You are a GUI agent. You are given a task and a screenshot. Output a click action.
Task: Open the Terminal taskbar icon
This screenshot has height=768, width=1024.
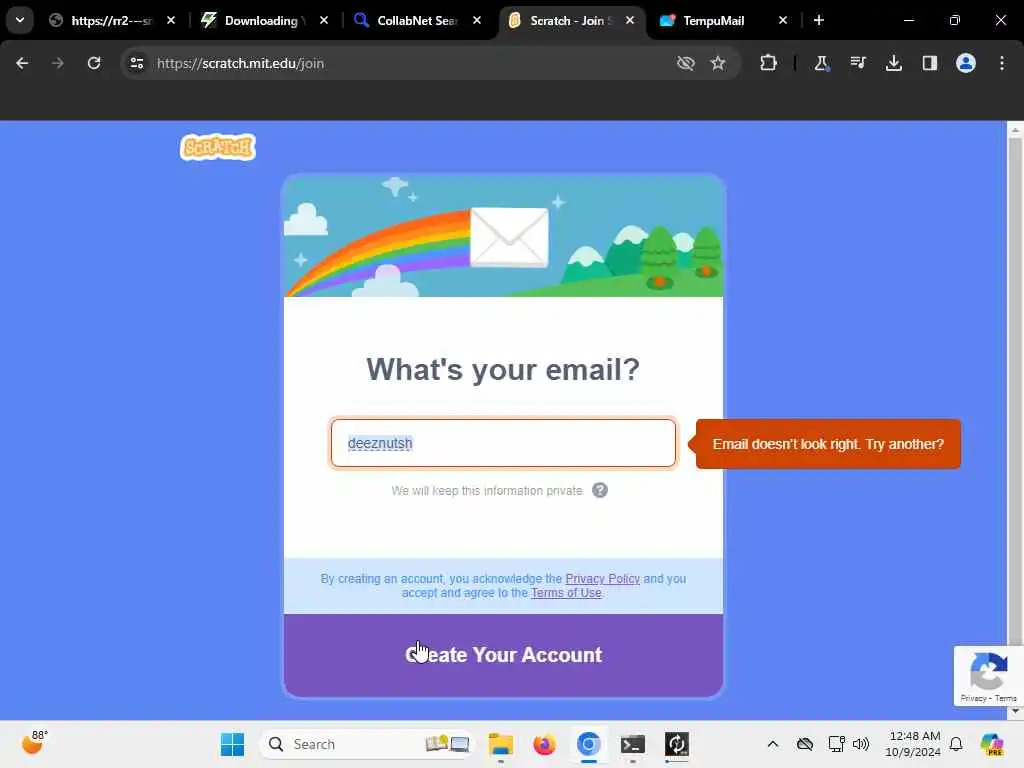pyautogui.click(x=632, y=744)
